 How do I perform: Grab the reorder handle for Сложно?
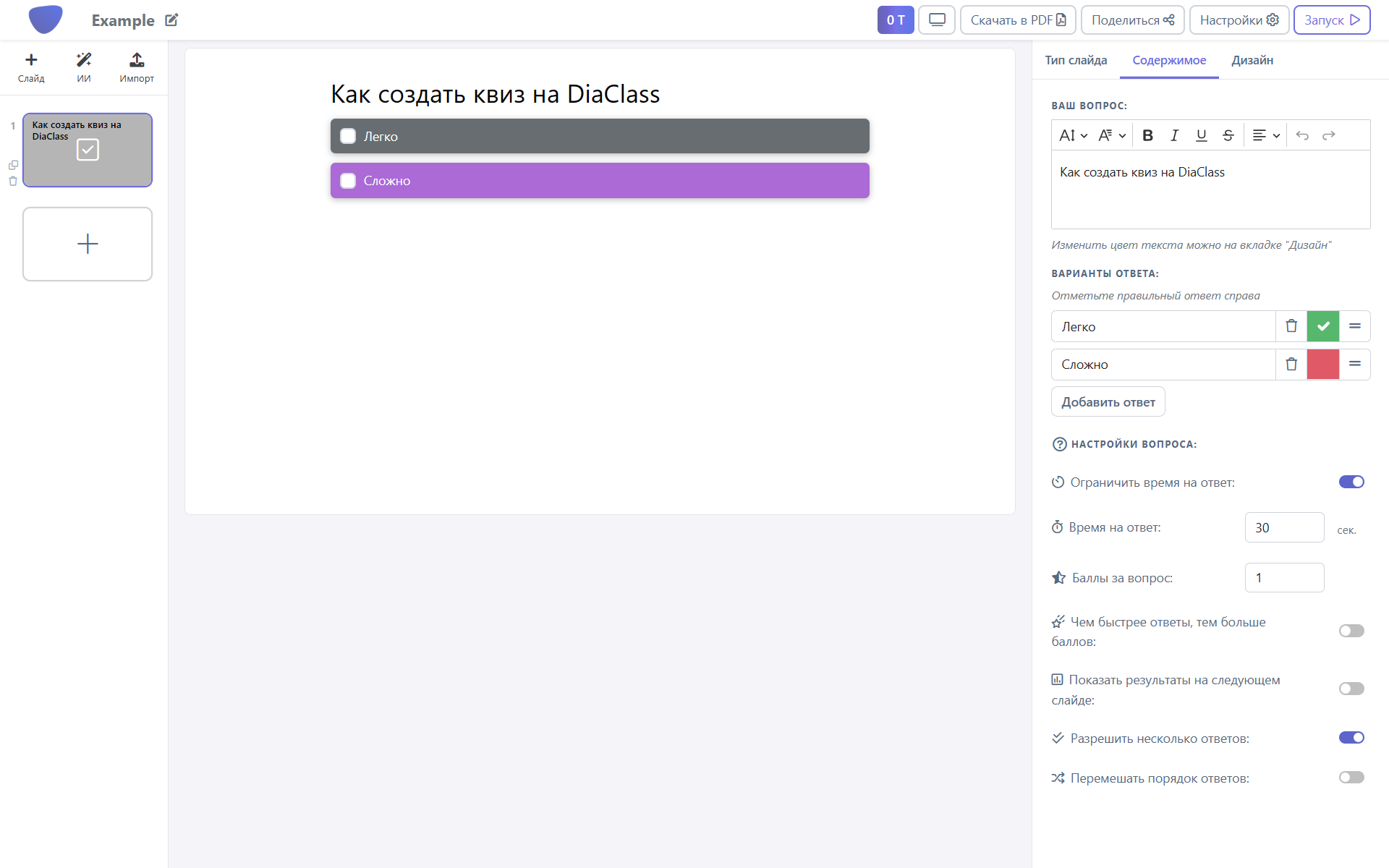point(1355,364)
